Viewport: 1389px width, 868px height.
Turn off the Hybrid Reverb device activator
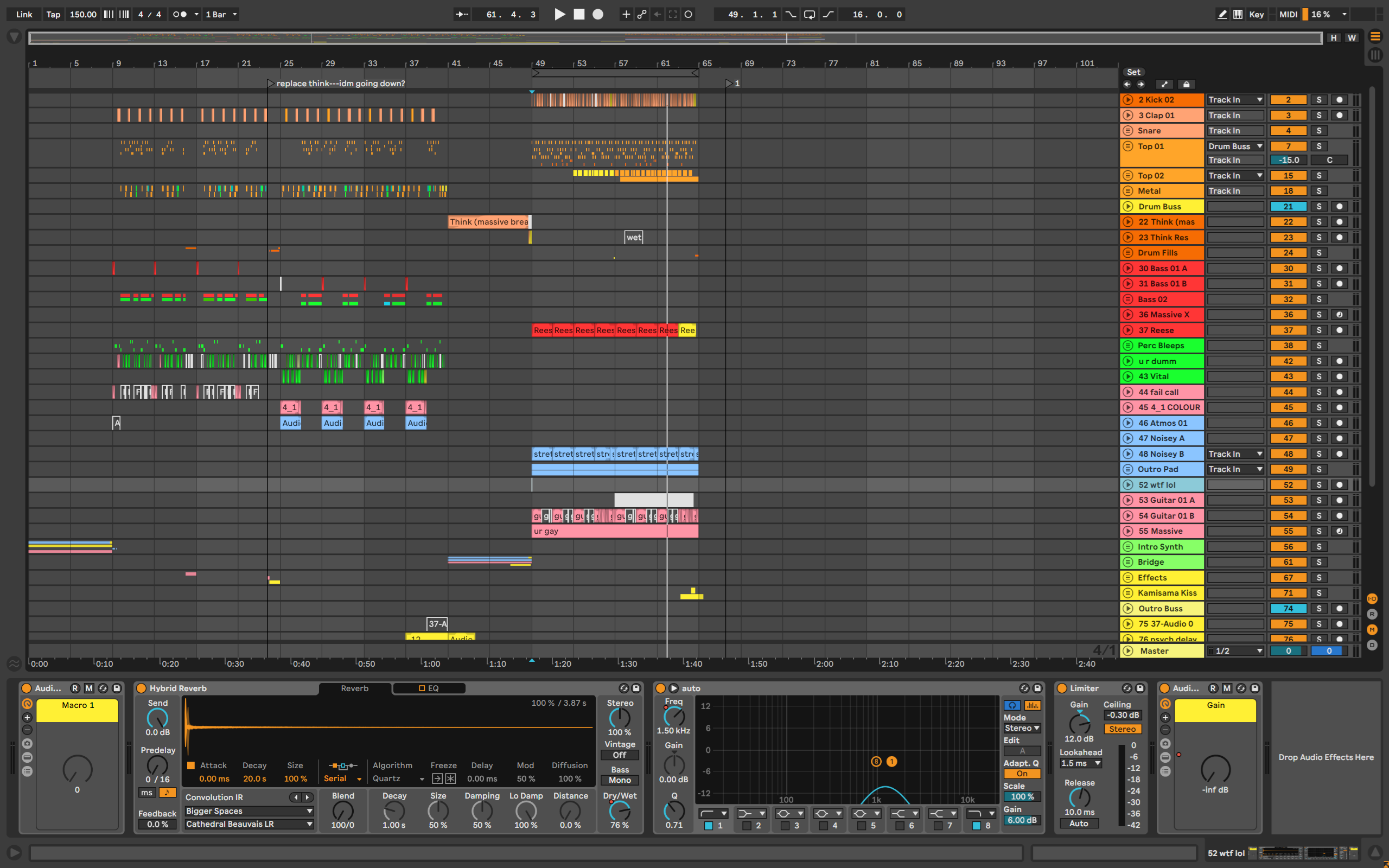tap(141, 688)
